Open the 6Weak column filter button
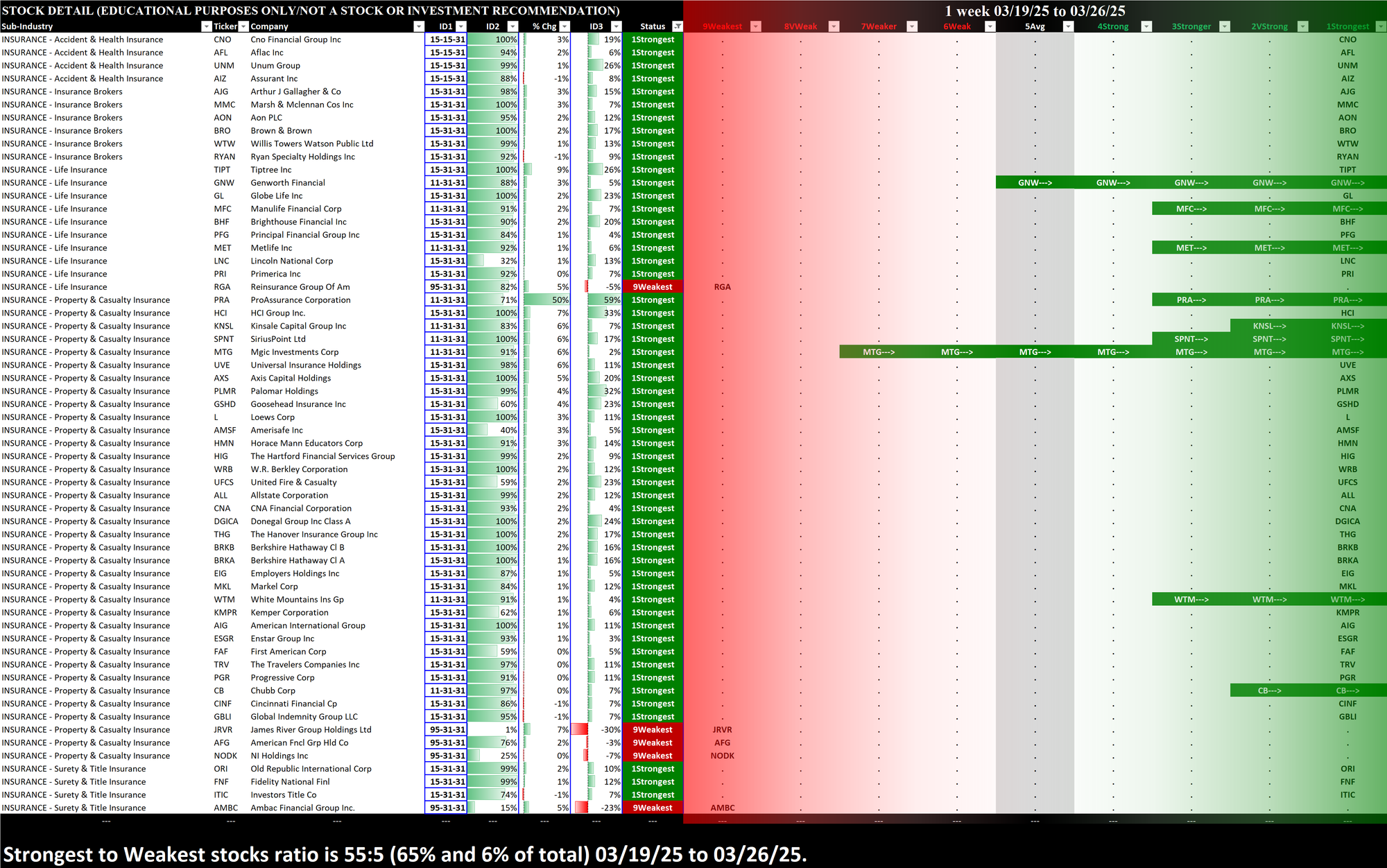This screenshot has height=868, width=1387. [990, 26]
